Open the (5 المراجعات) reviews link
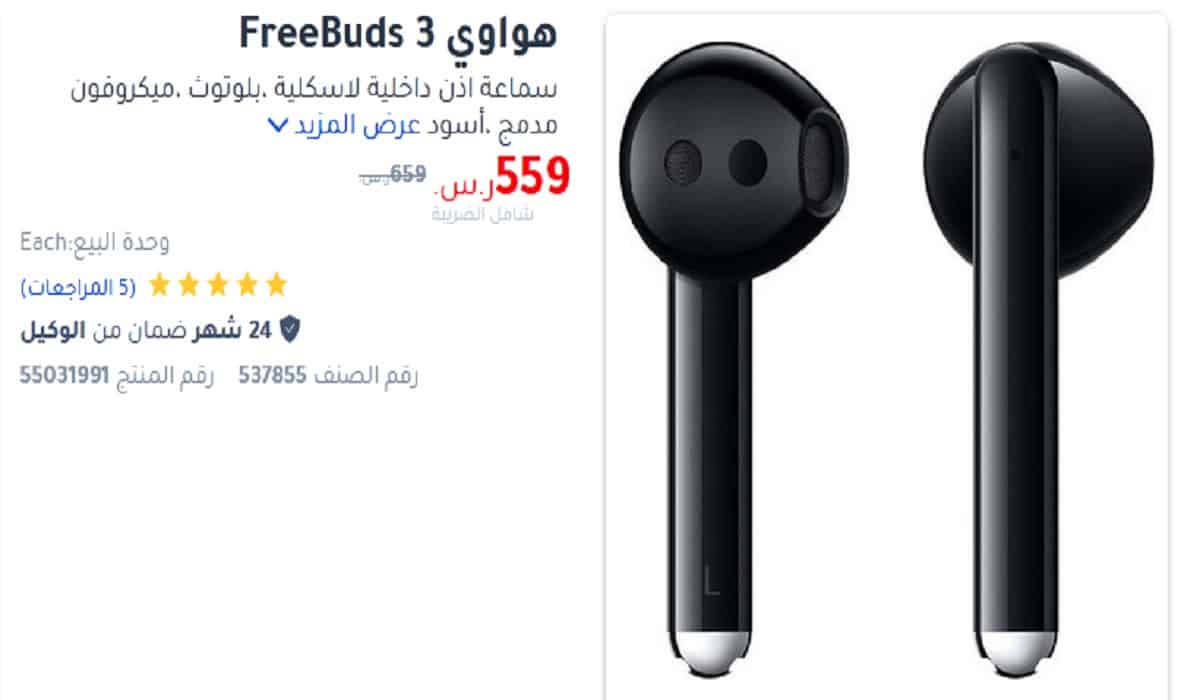 [78, 287]
